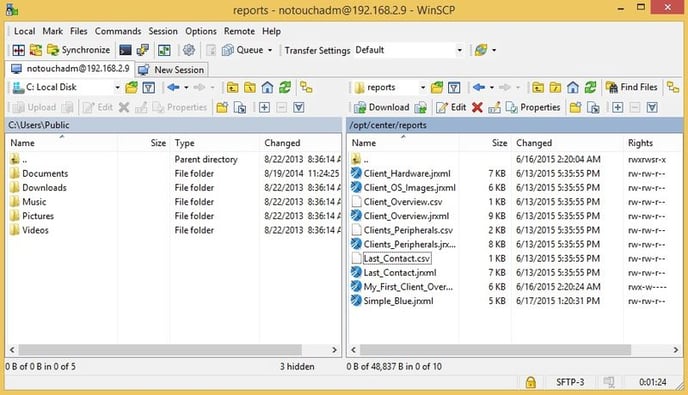Viewport: 688px width, 395px height.
Task: Click the Download button
Action: pos(382,108)
